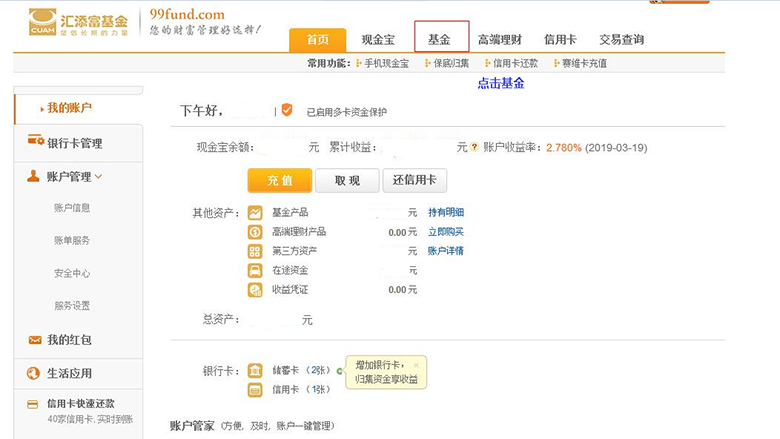Click the 收益凭证 icon
The image size is (780, 439).
pos(254,289)
